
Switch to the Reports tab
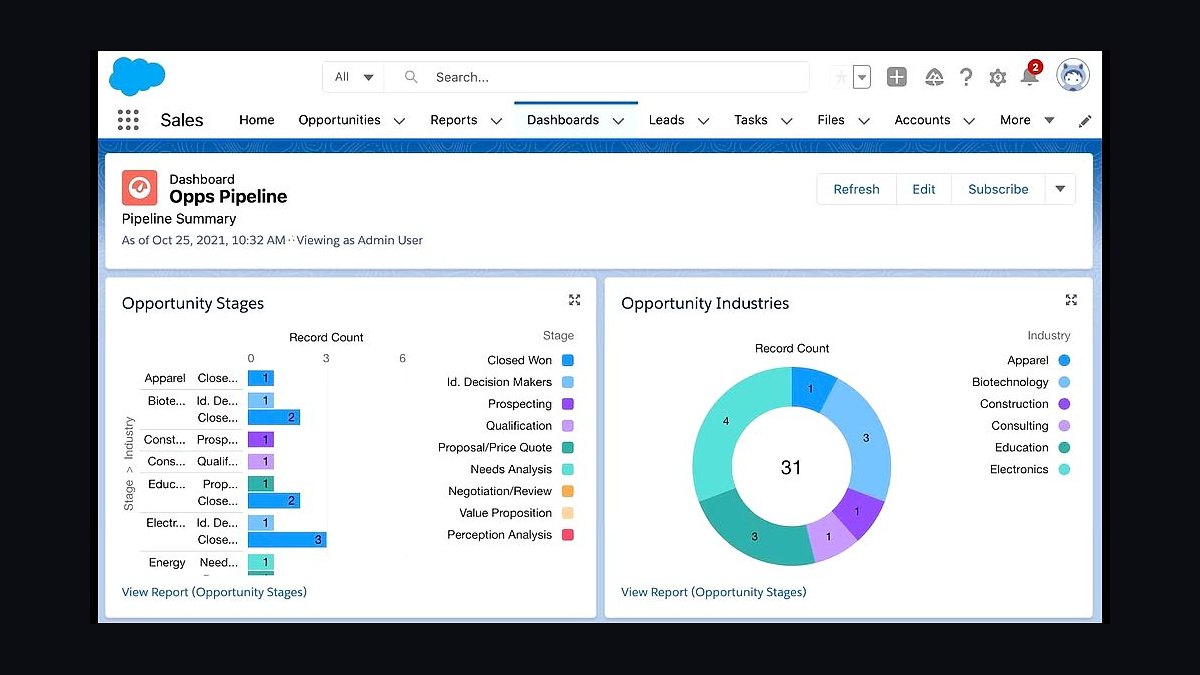point(454,120)
